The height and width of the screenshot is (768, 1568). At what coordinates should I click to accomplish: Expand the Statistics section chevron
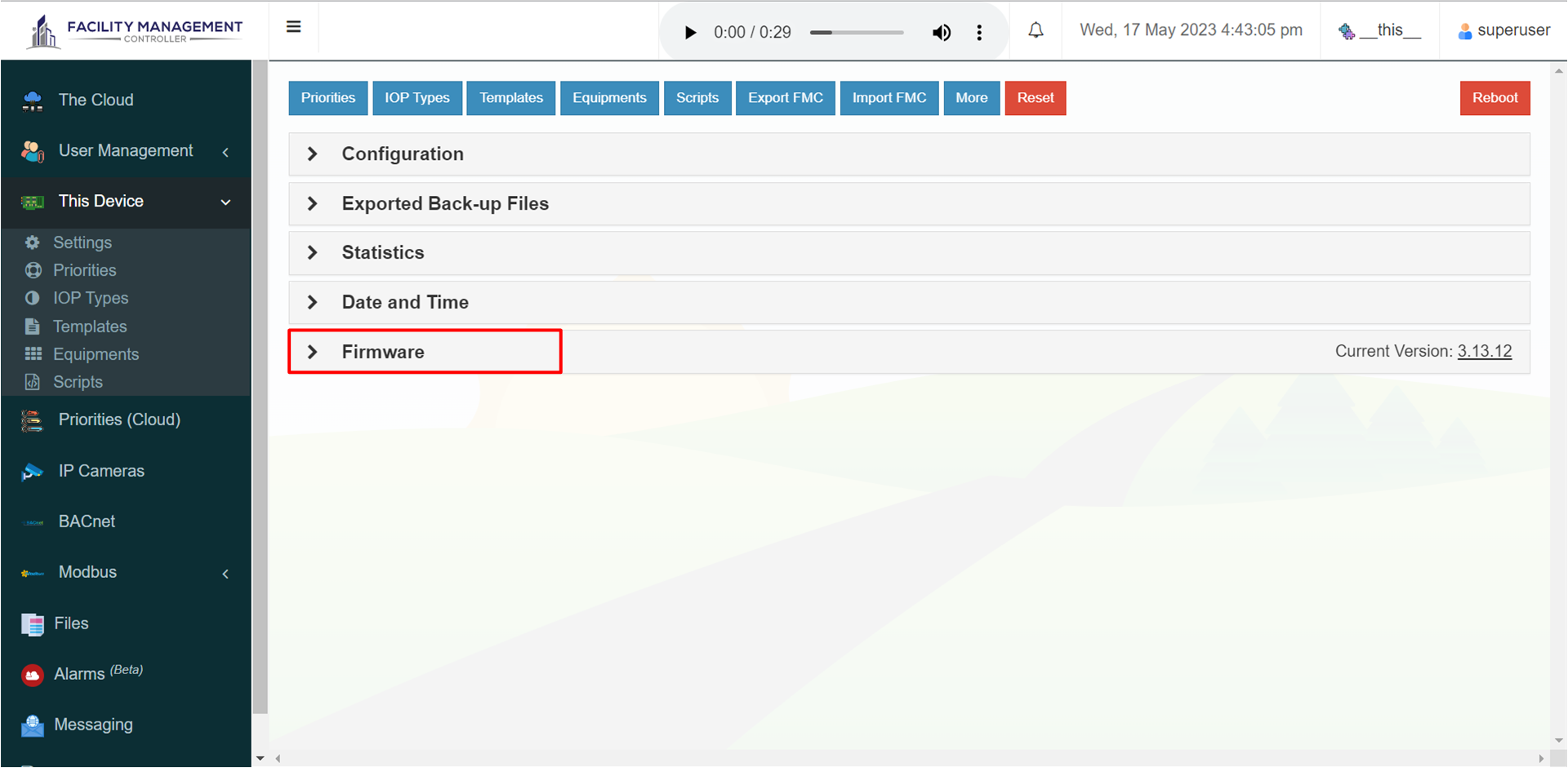click(x=312, y=253)
